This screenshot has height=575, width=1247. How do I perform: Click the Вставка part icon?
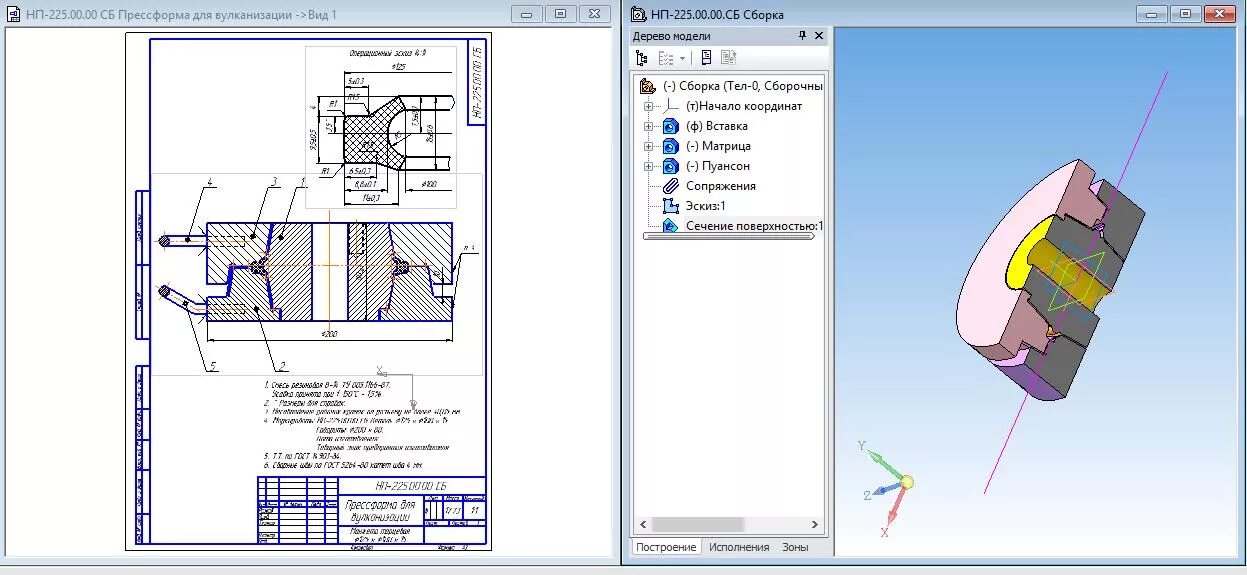coord(670,126)
